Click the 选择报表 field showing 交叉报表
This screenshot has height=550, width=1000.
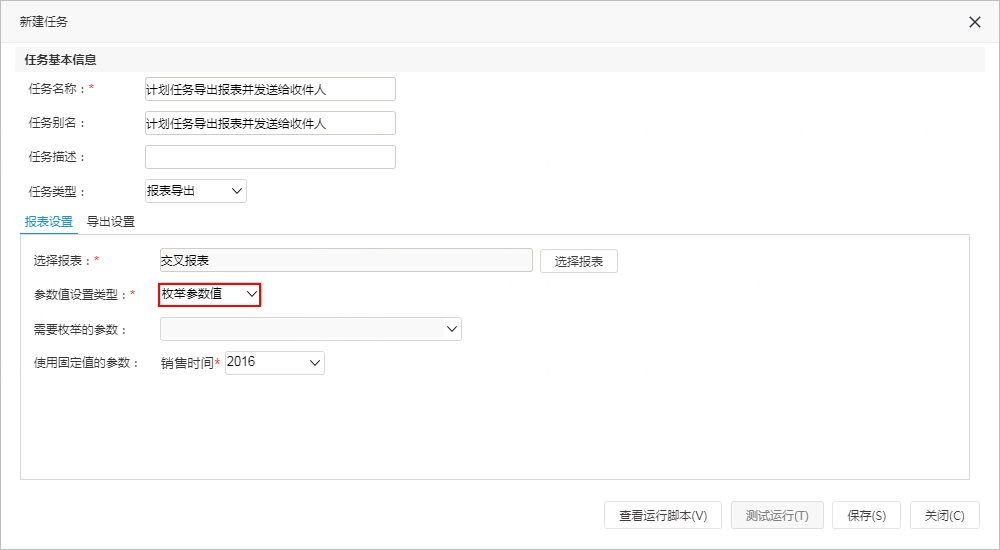346,260
